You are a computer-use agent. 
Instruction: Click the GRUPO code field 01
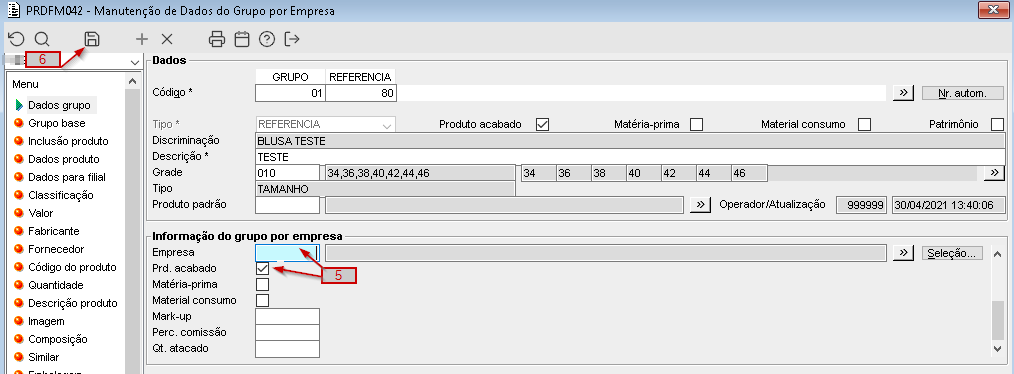click(290, 93)
